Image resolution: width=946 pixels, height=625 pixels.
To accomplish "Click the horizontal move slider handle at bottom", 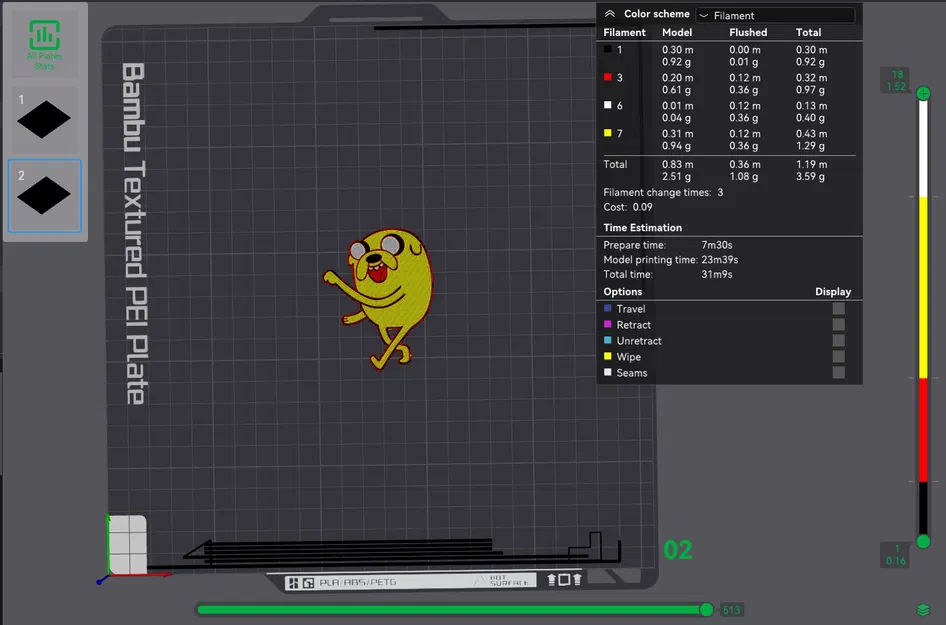I will (x=707, y=609).
